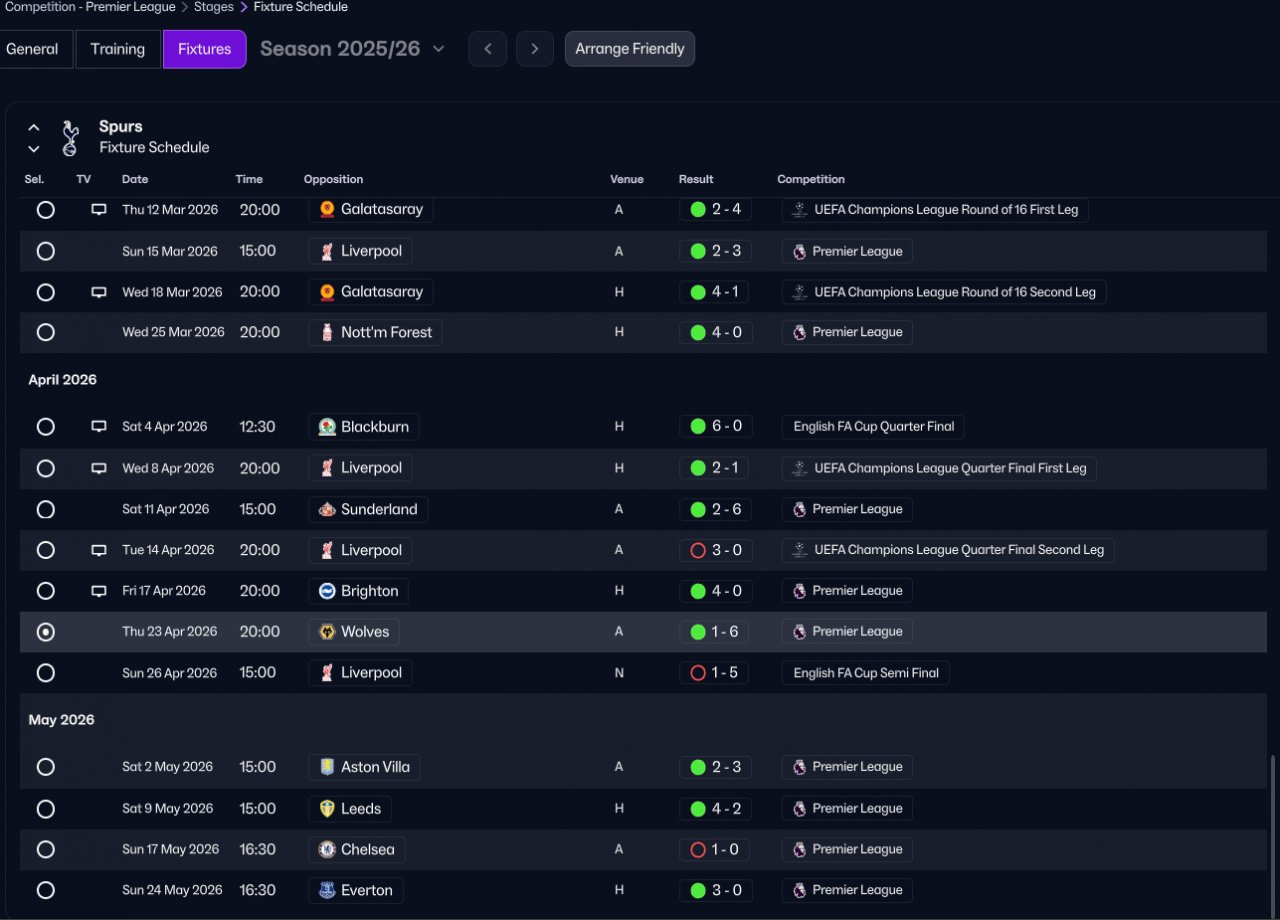
Task: Click the Arrange Friendly button
Action: tap(629, 49)
